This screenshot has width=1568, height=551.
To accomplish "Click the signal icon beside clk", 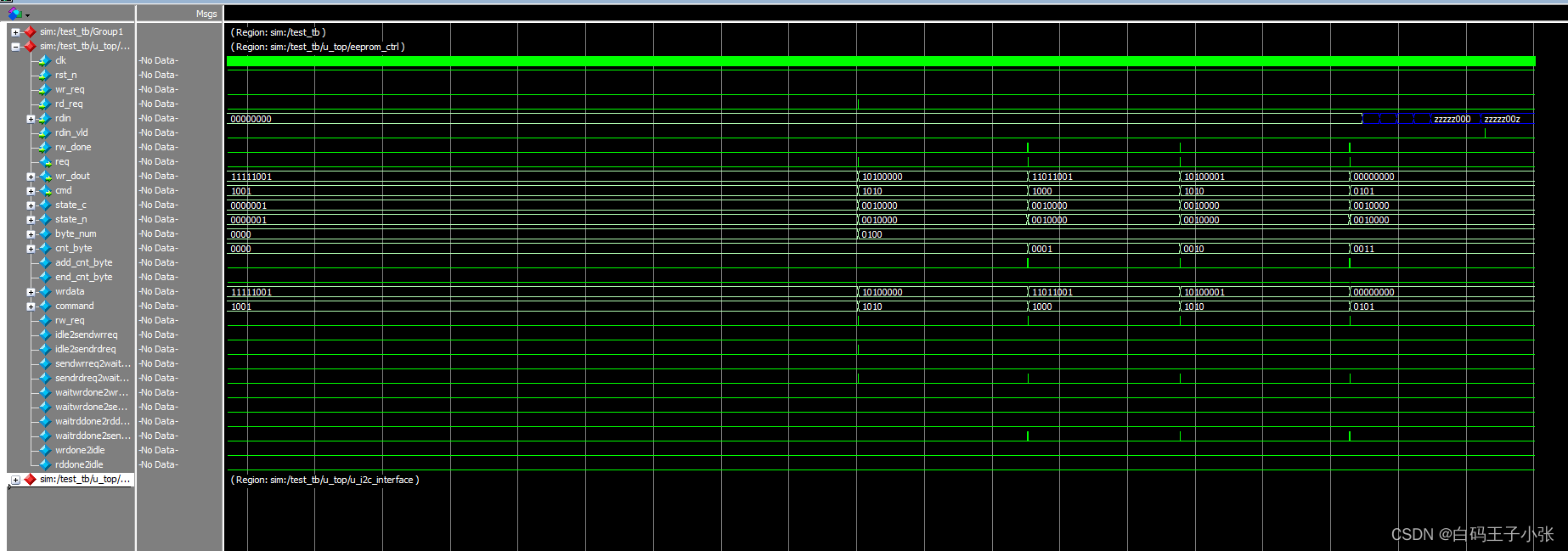I will [44, 60].
